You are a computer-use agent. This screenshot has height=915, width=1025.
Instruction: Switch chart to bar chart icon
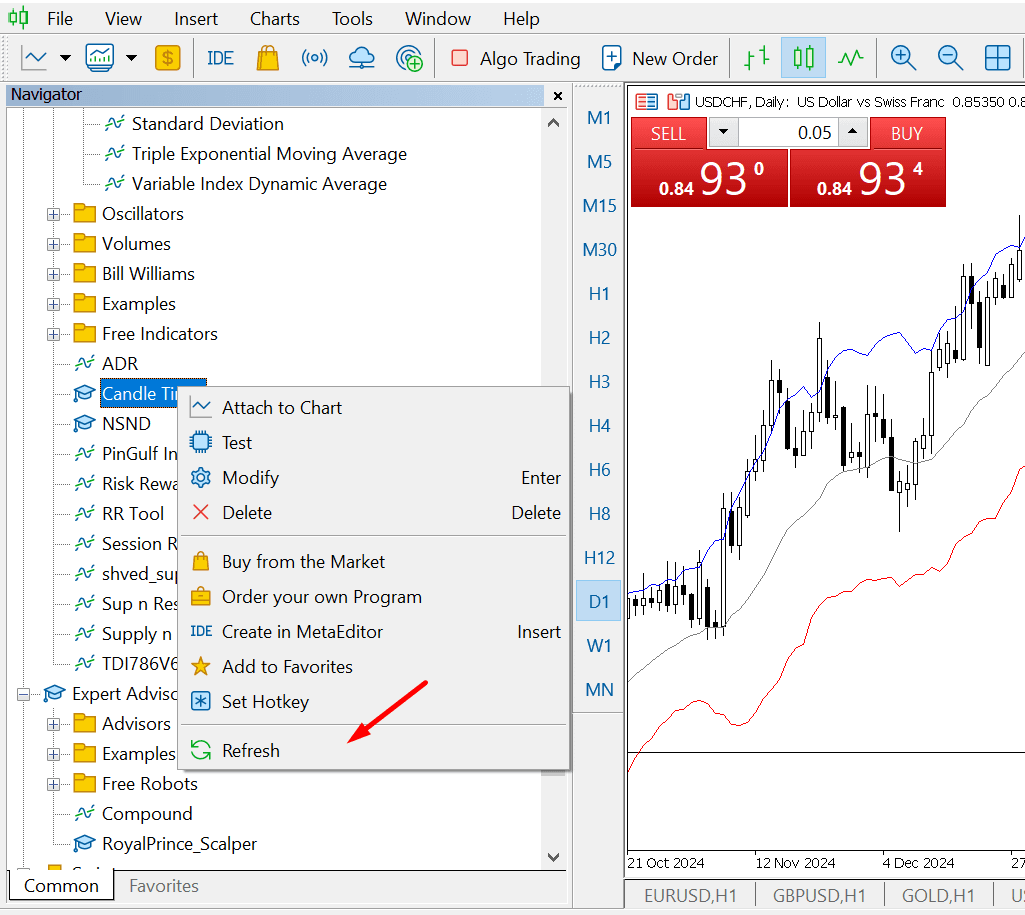pos(756,58)
